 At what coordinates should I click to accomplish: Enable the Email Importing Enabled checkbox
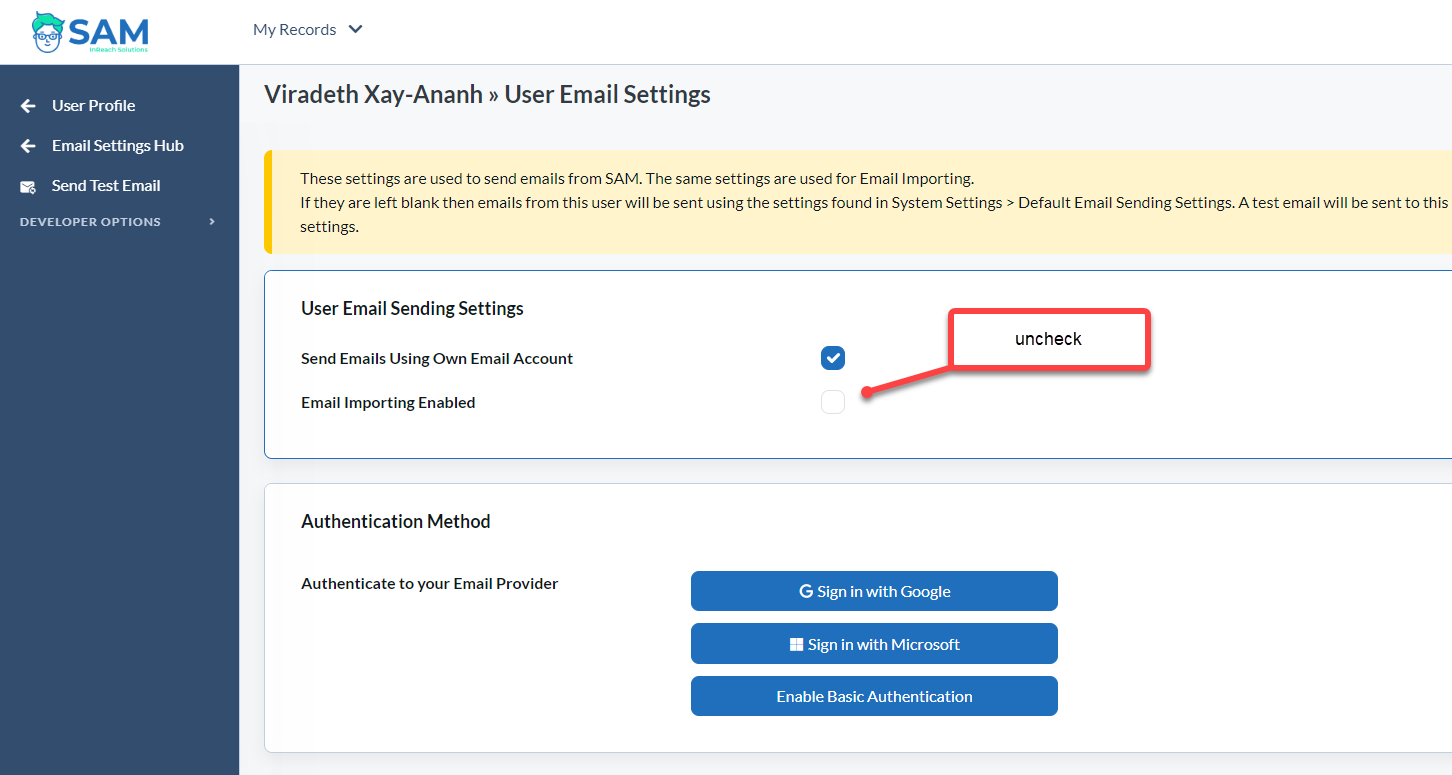click(x=833, y=402)
